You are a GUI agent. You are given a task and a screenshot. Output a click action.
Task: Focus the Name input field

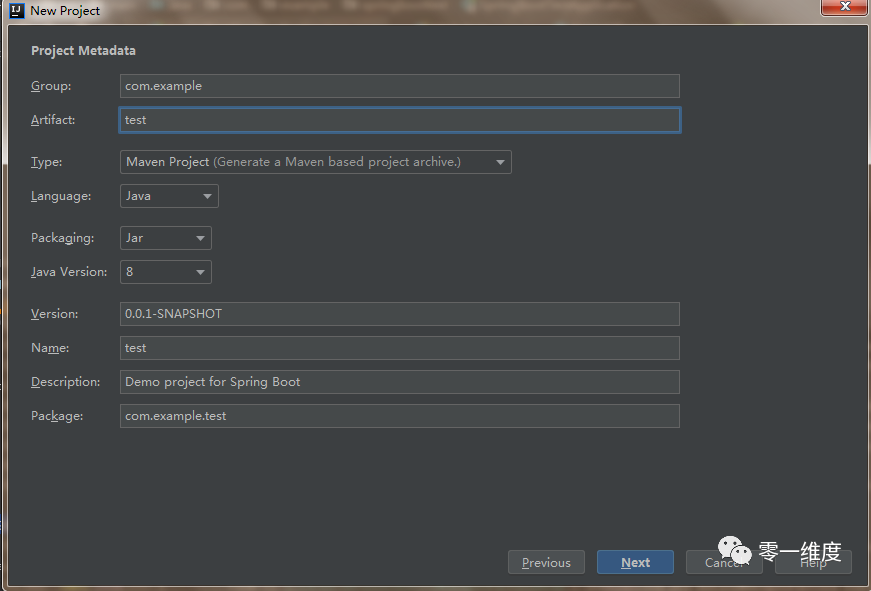tap(399, 348)
